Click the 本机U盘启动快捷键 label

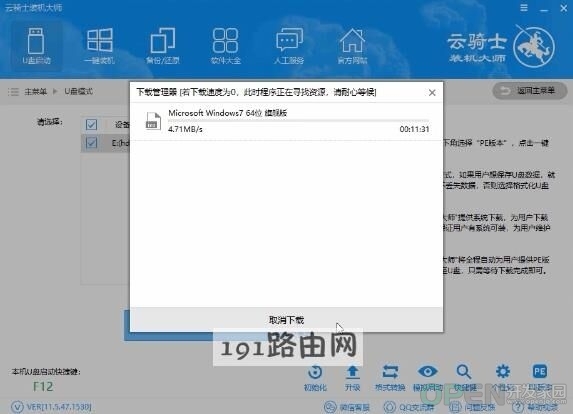tap(46, 372)
